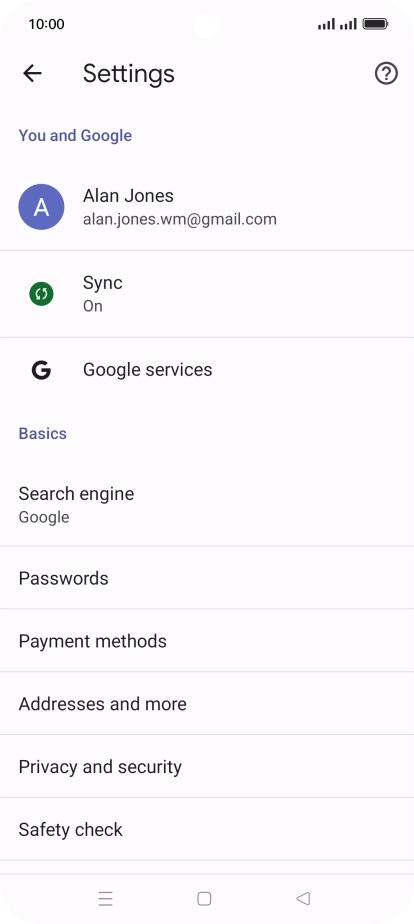Open Google services settings
This screenshot has height=924, width=414.
(207, 370)
